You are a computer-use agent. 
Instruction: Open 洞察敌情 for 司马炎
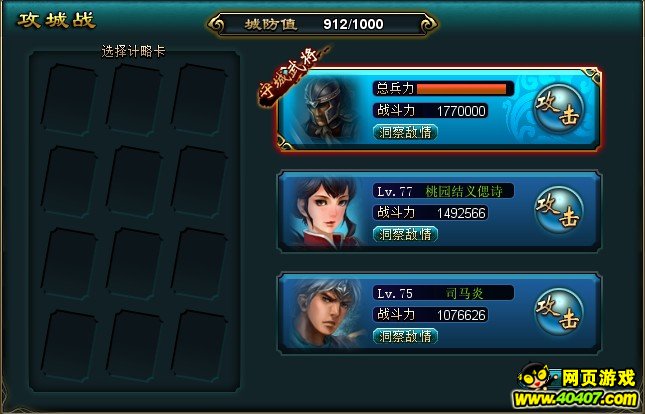[x=405, y=337]
